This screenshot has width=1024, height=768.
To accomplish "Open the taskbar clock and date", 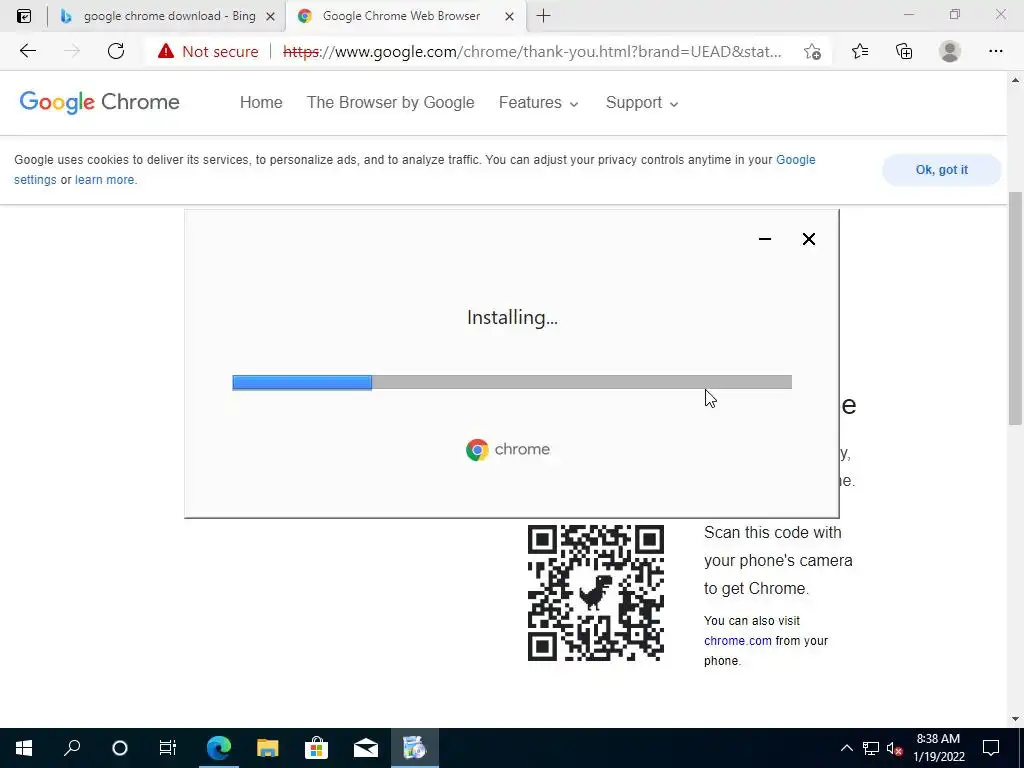I will 938,748.
